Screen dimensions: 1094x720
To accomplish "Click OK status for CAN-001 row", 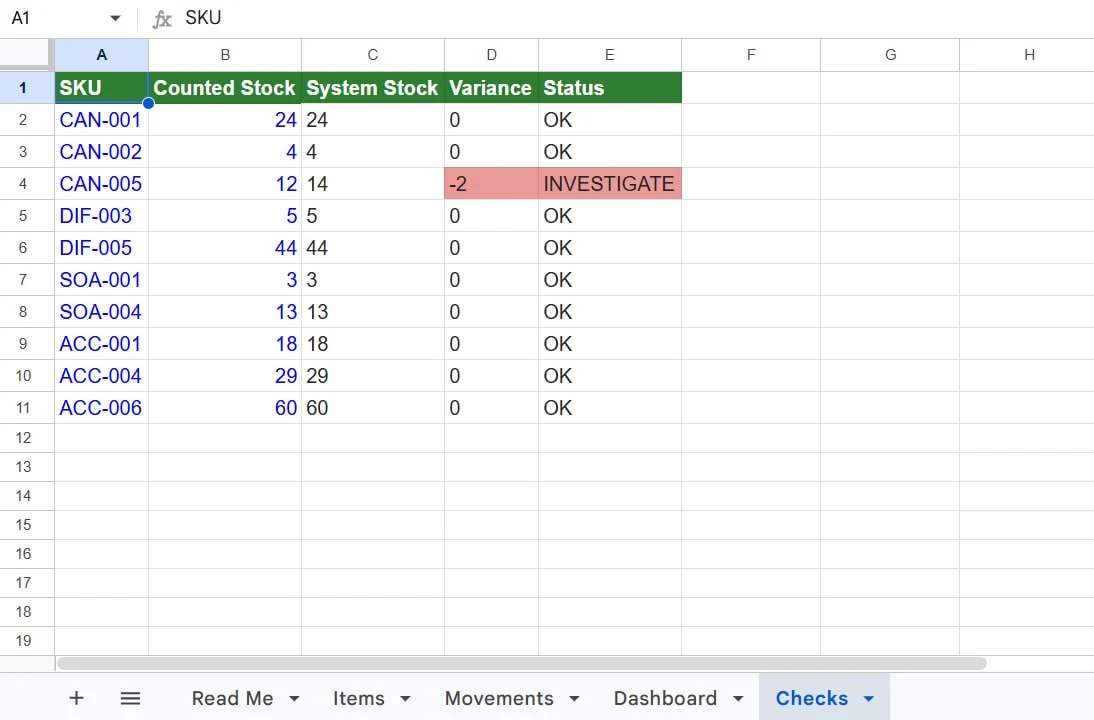I will (610, 120).
